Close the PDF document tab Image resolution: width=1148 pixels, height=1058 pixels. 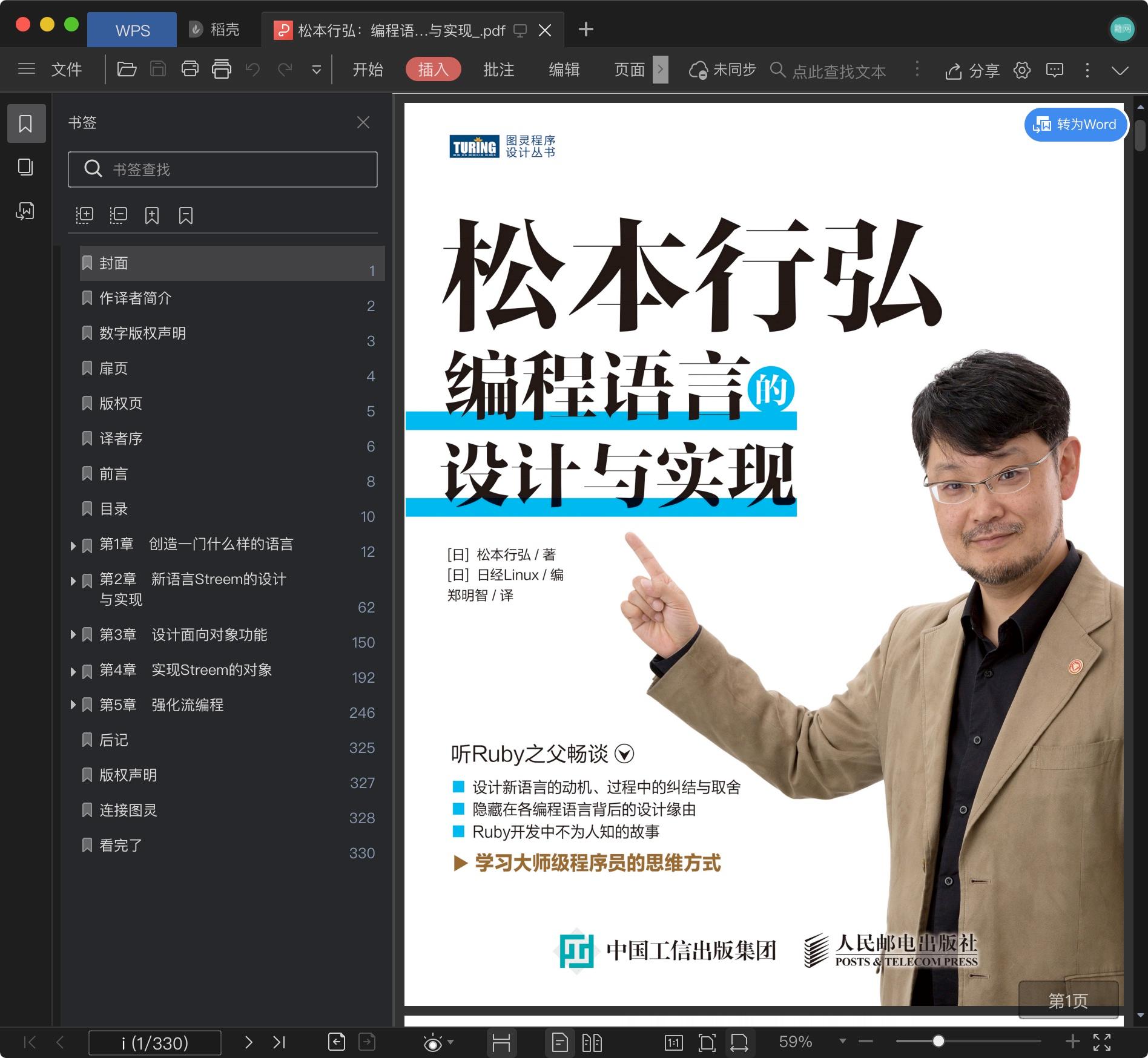[545, 30]
